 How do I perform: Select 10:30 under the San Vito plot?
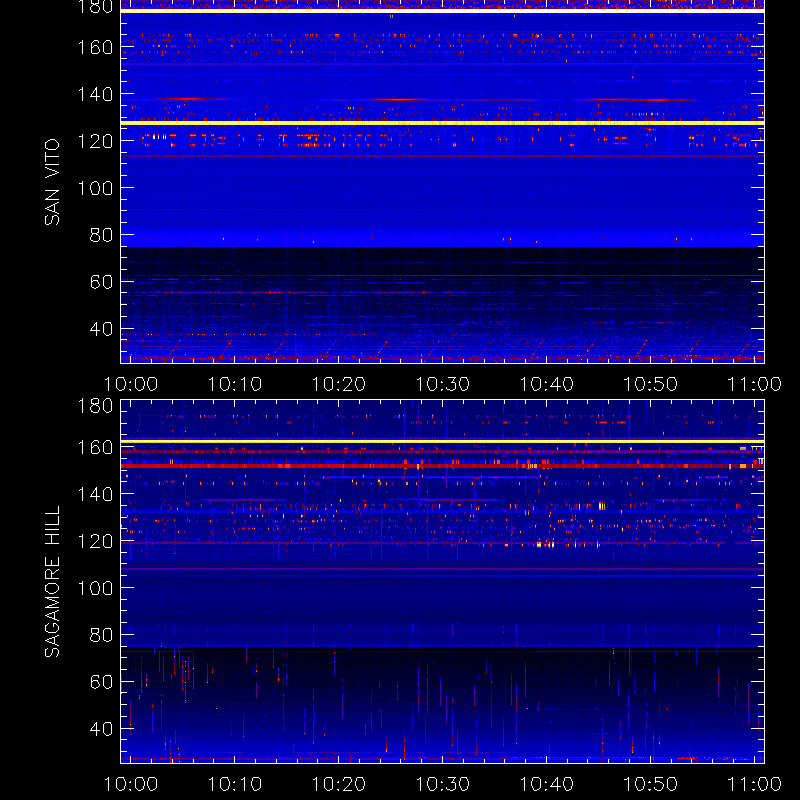[443, 384]
